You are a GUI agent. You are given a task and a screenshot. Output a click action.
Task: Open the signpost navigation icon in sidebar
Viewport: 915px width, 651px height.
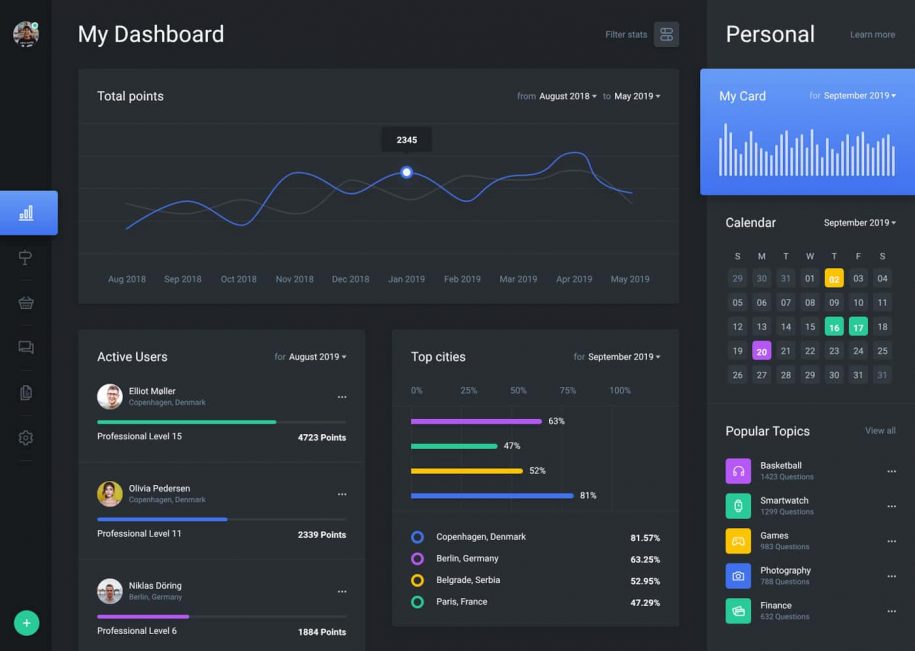click(26, 257)
